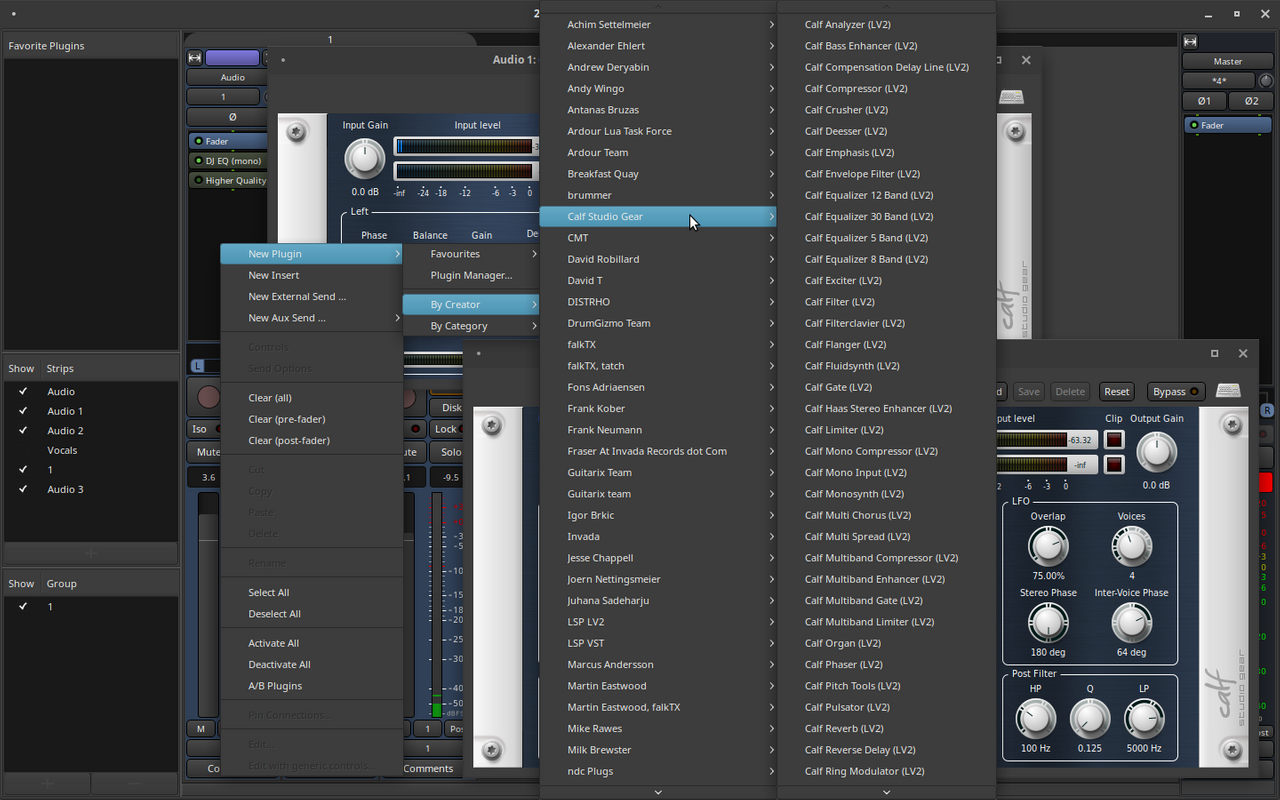The image size is (1280, 800).
Task: Click the Stereo Phase knob
Action: point(1048,623)
